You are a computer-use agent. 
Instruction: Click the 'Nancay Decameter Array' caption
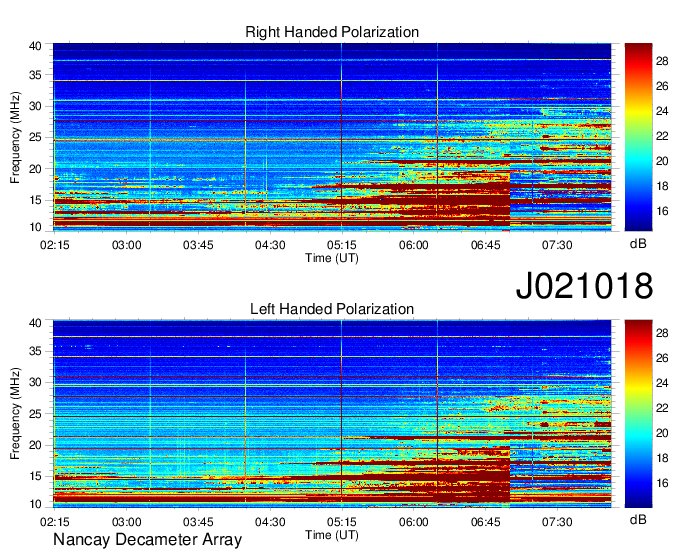147,540
